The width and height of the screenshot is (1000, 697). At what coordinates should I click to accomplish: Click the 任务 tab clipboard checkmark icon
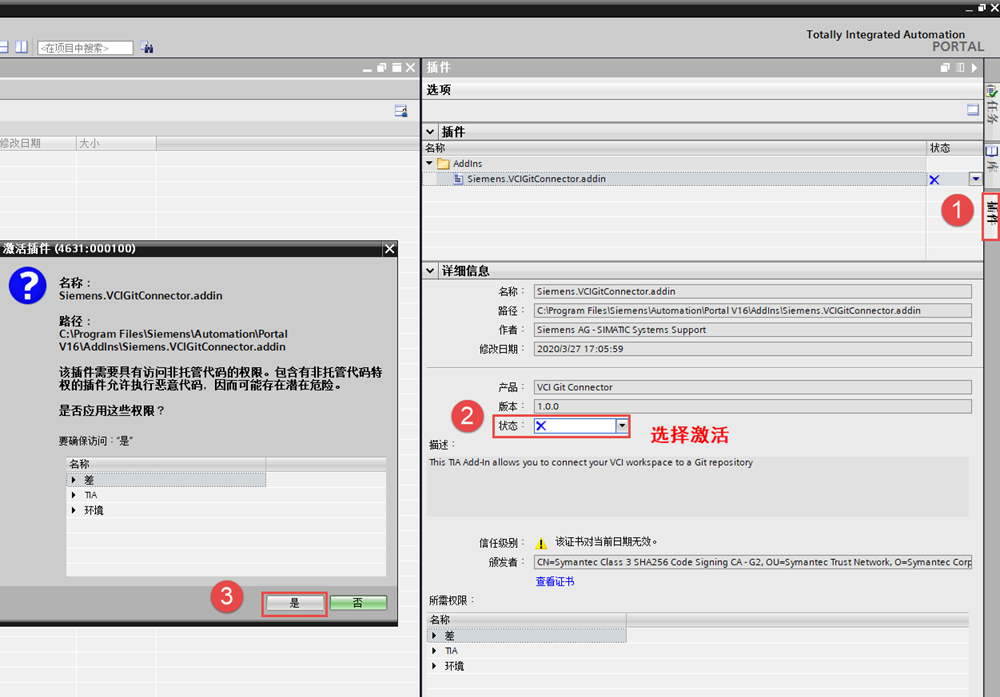992,91
